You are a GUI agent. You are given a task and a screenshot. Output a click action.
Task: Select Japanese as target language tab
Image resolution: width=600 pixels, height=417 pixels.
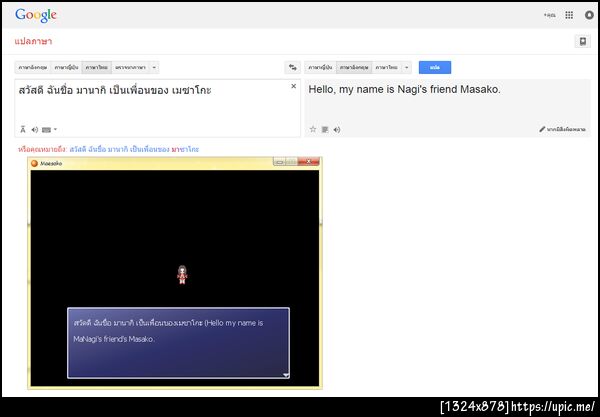click(320, 67)
